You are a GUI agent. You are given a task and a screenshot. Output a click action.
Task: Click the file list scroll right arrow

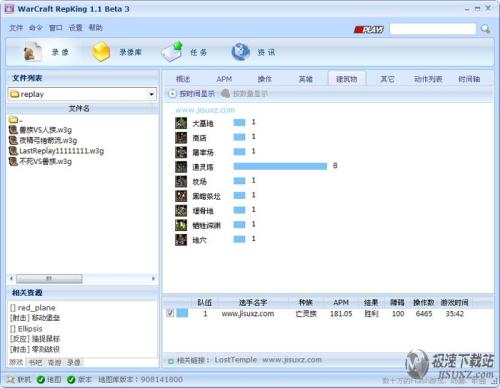coord(153,278)
